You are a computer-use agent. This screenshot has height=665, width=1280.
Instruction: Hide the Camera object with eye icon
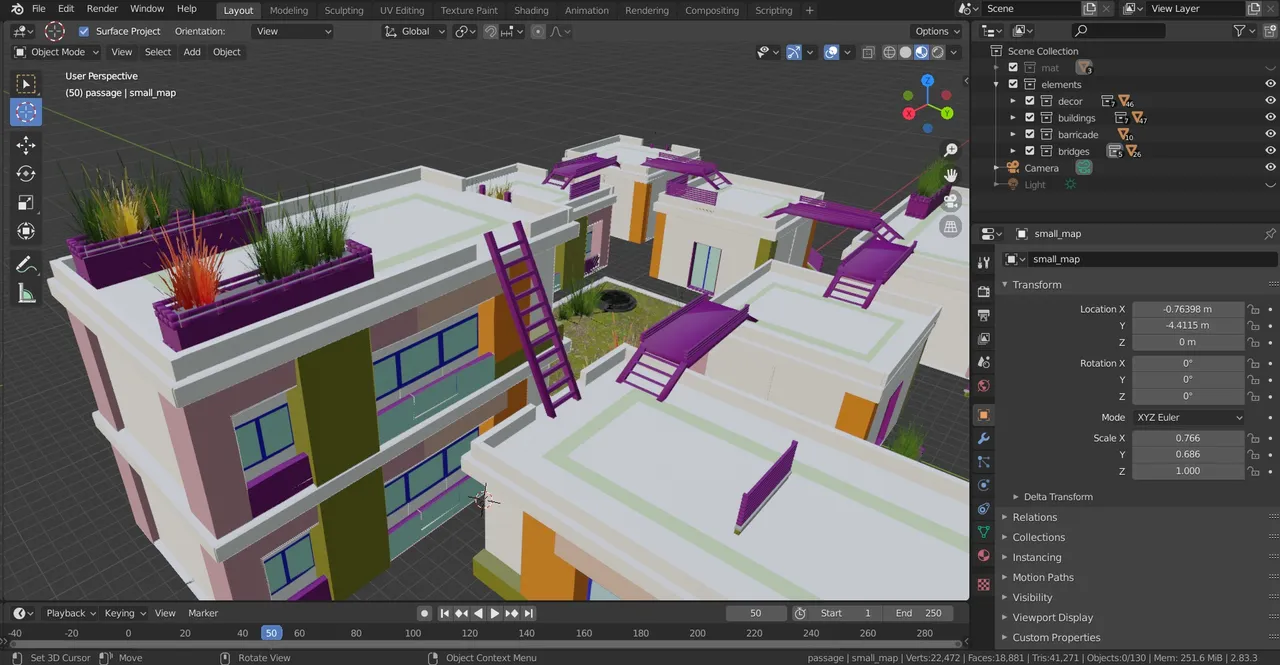(x=1270, y=168)
